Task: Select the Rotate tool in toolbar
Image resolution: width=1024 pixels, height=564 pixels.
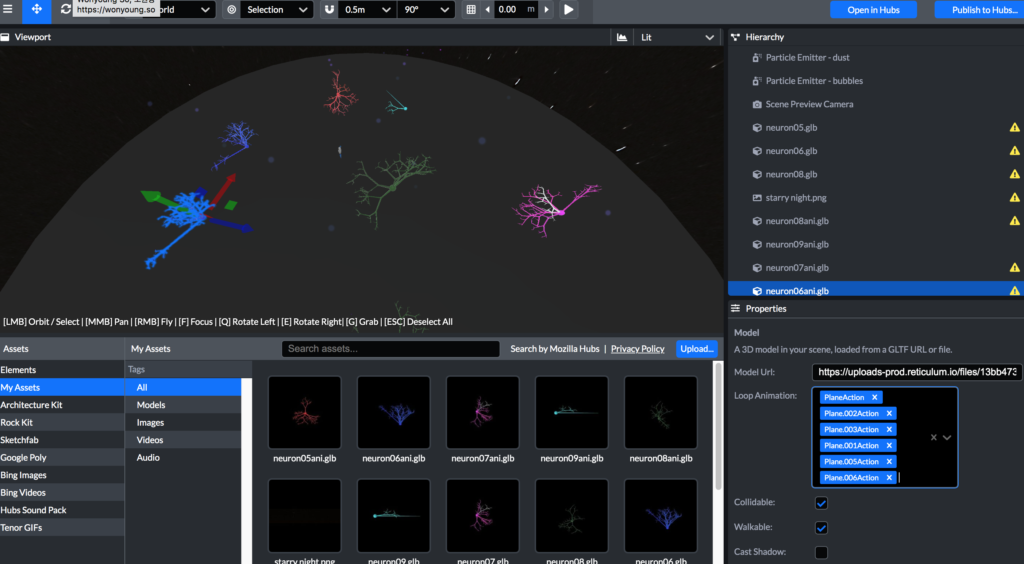Action: point(65,10)
